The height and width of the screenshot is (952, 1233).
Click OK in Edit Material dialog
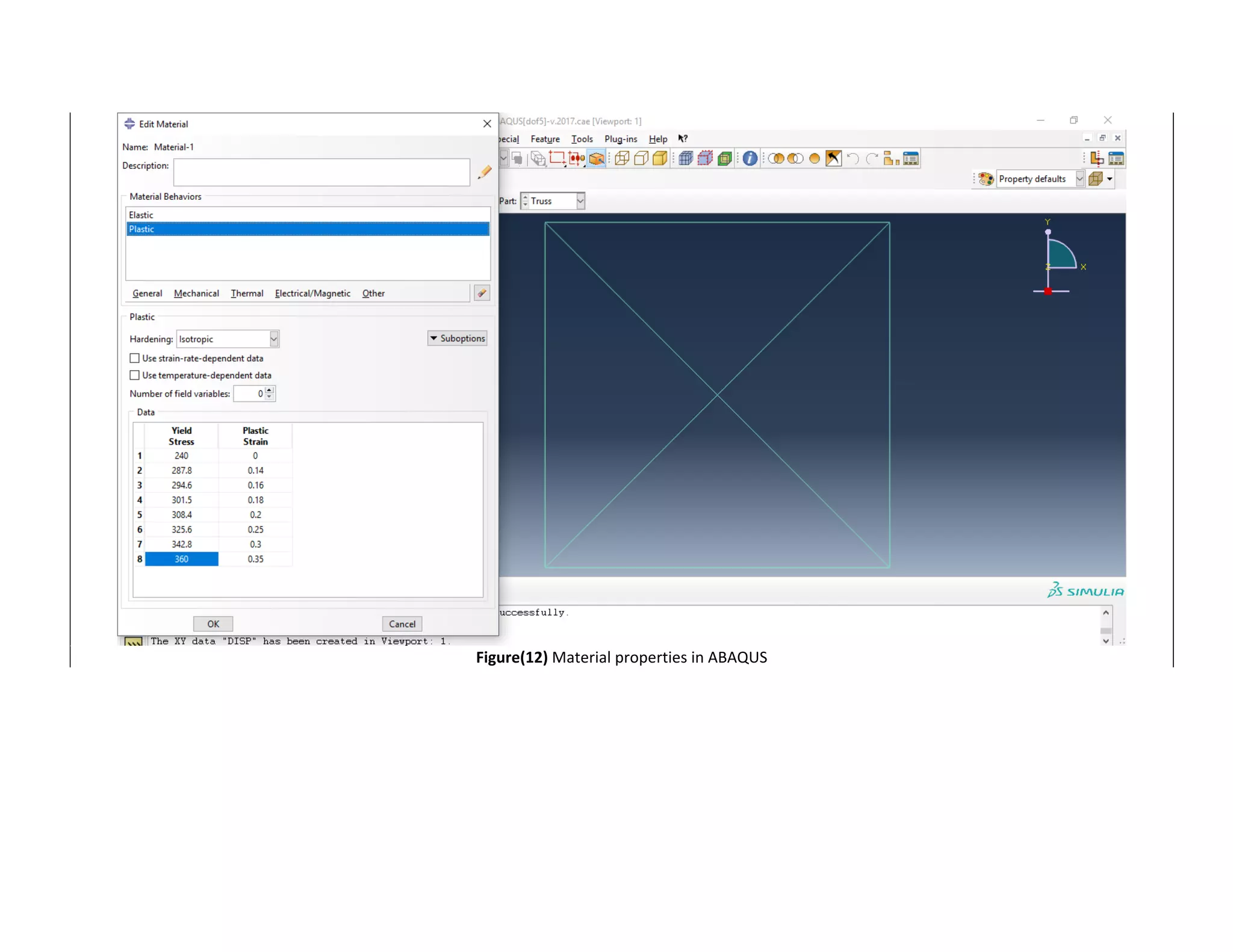pyautogui.click(x=213, y=624)
